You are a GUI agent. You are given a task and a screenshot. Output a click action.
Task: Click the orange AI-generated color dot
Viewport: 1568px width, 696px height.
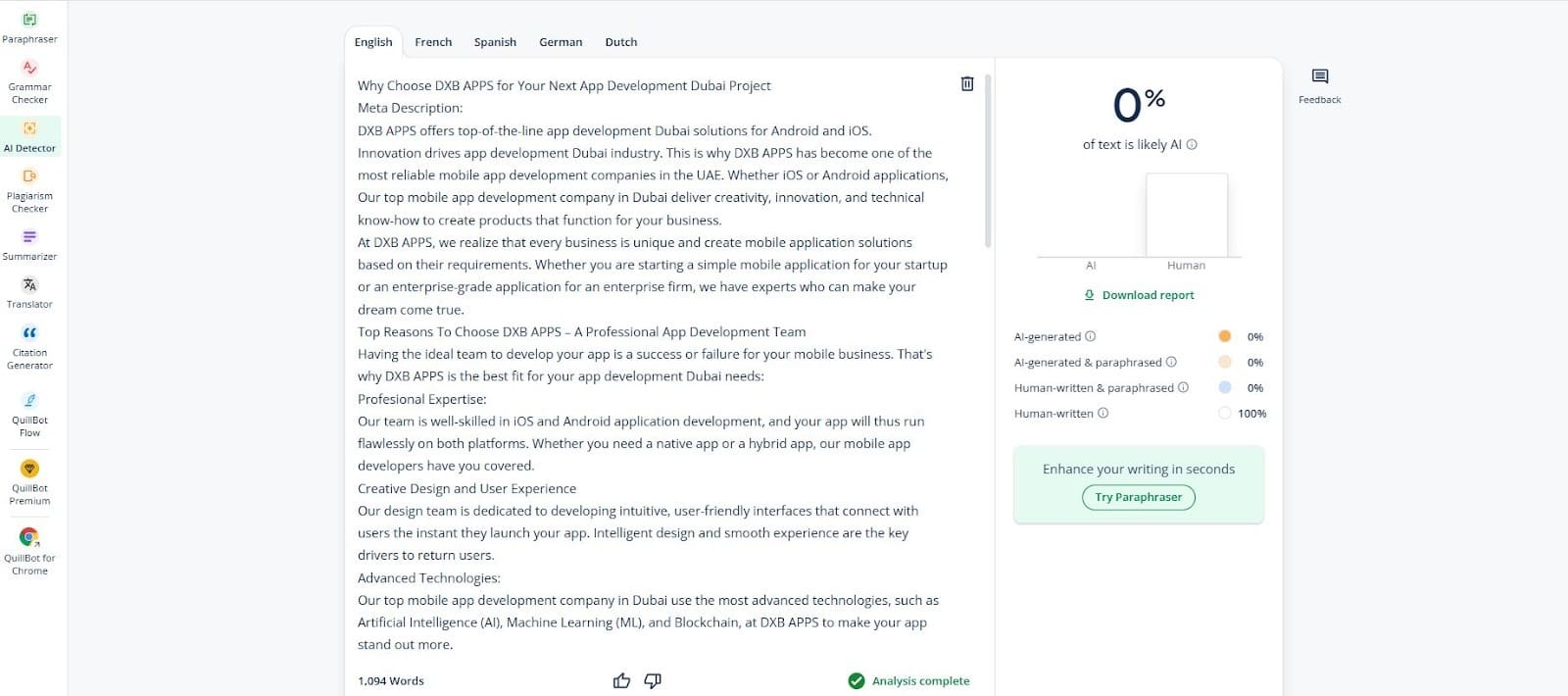click(1225, 336)
